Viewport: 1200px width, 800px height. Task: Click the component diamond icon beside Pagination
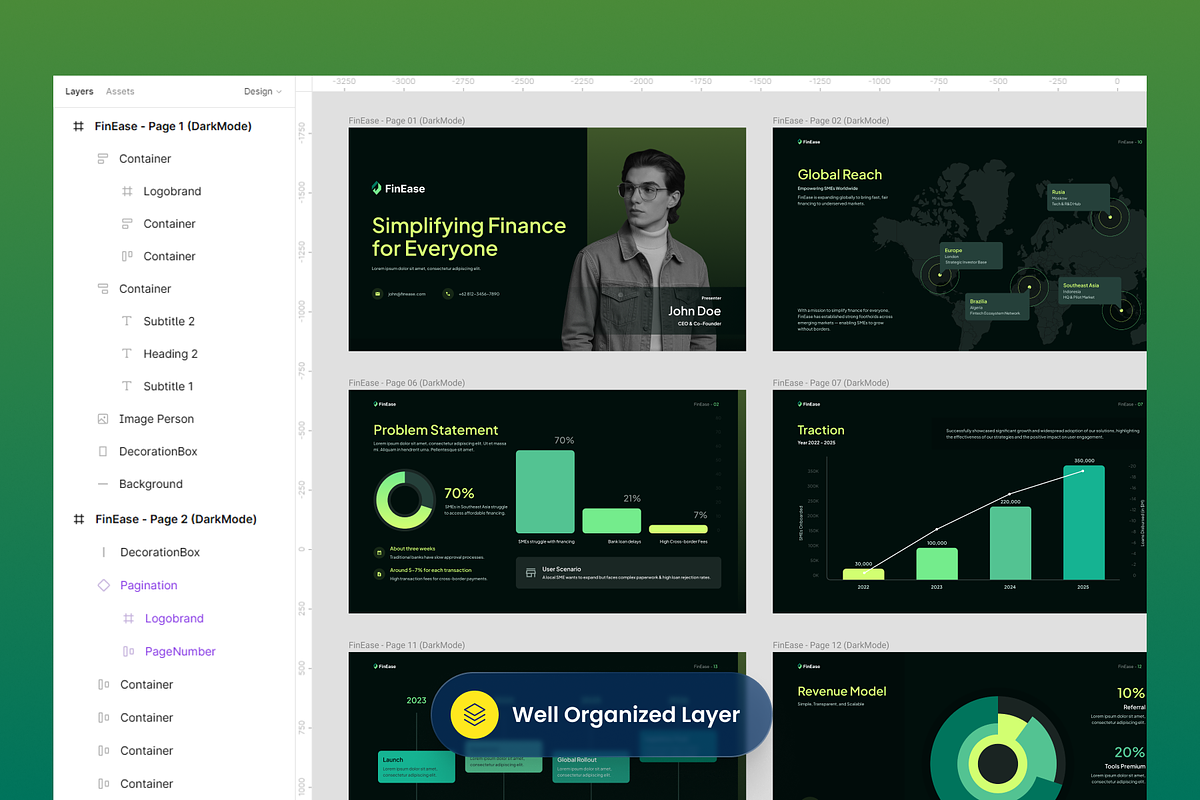tap(104, 585)
